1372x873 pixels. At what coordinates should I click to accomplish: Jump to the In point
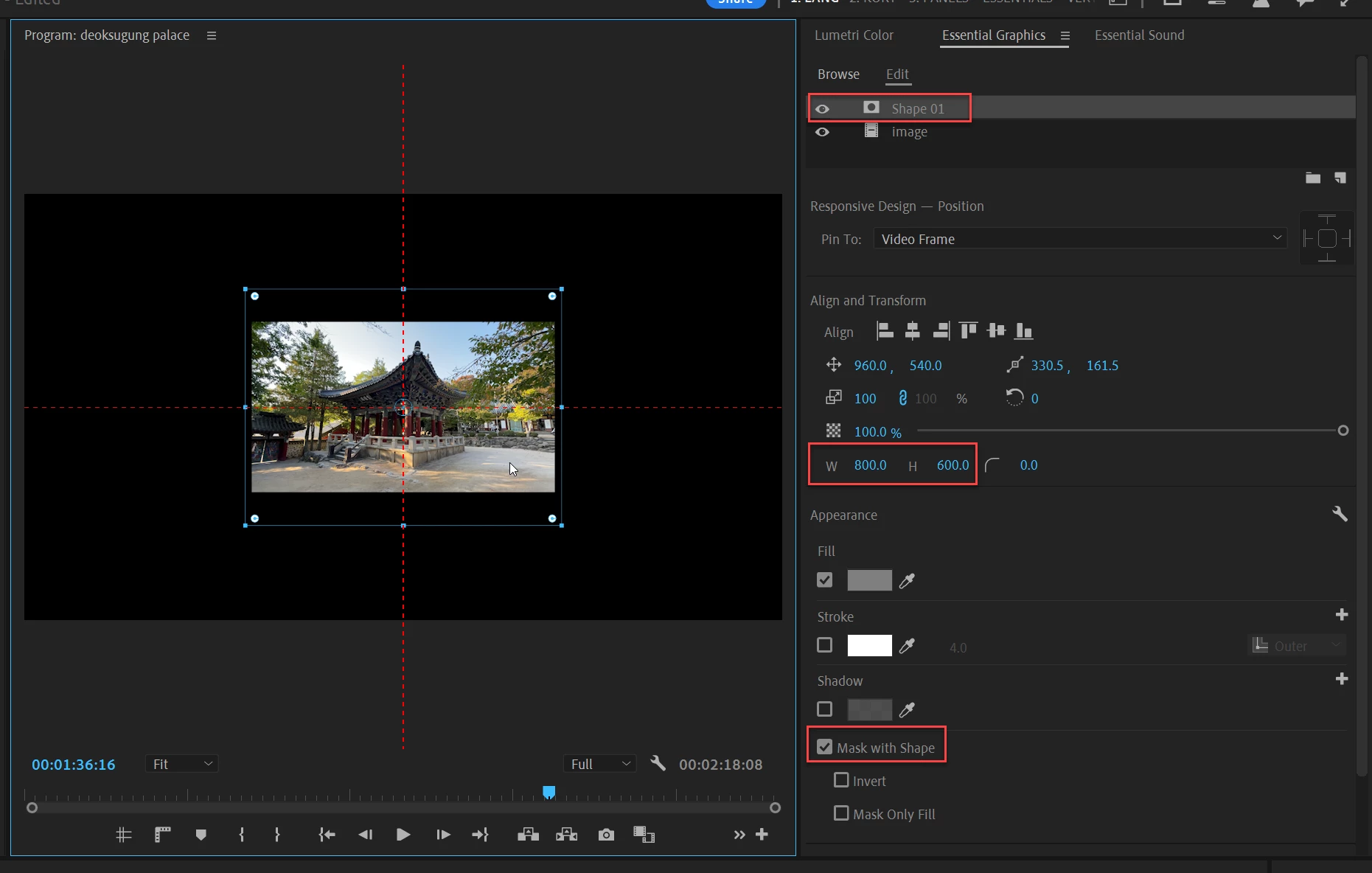pyautogui.click(x=327, y=835)
